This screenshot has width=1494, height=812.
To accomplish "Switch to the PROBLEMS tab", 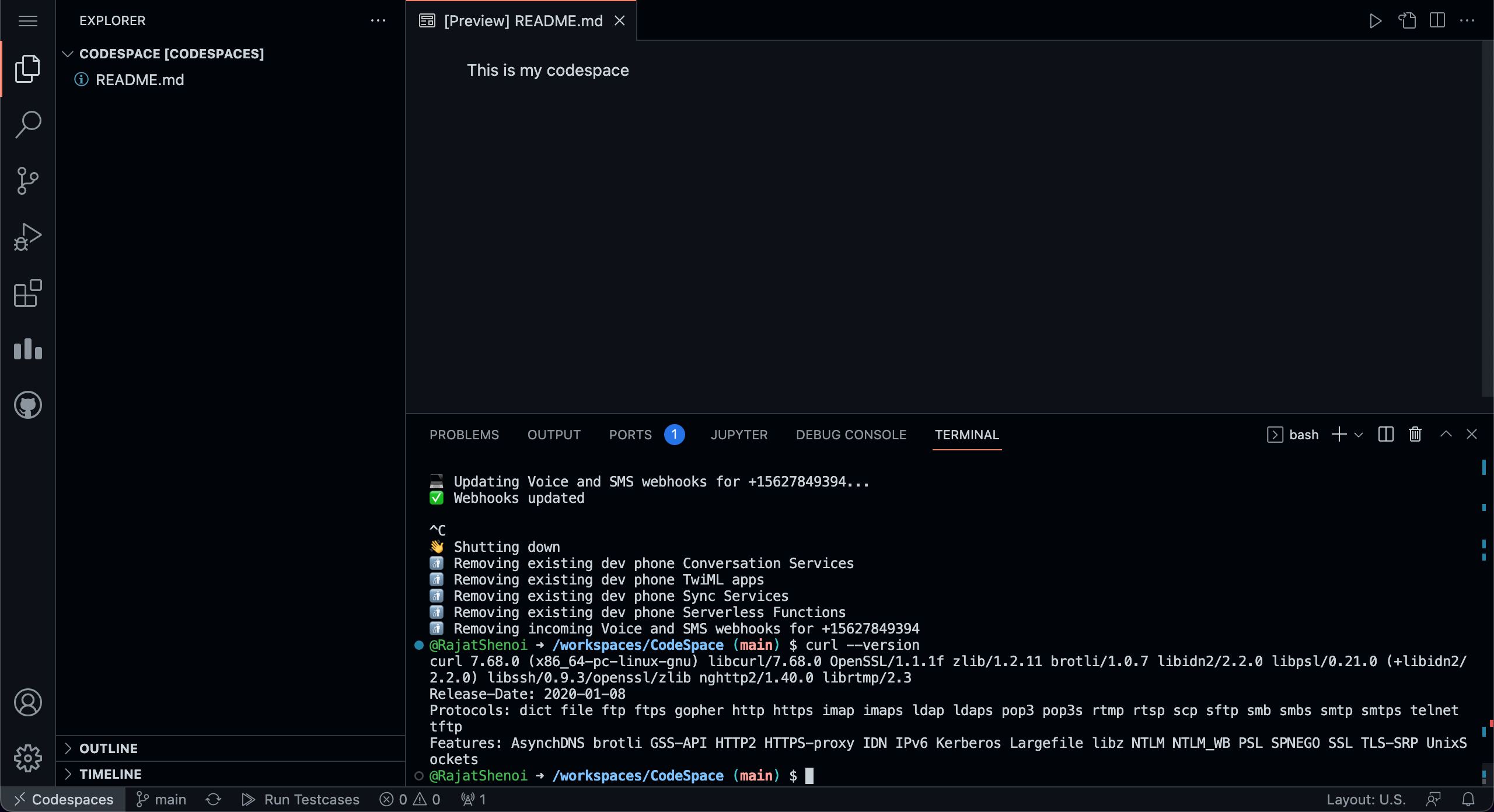I will [464, 435].
